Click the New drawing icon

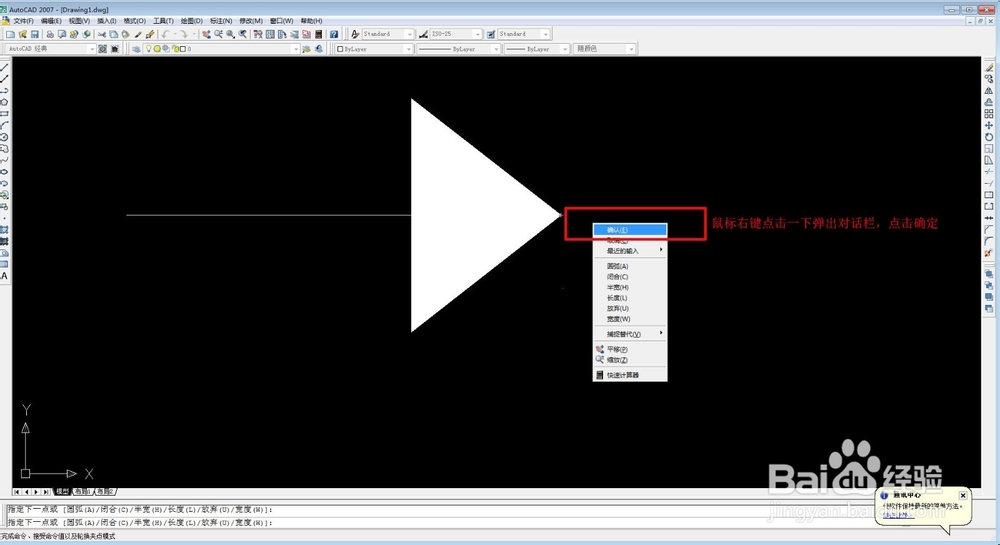10,34
